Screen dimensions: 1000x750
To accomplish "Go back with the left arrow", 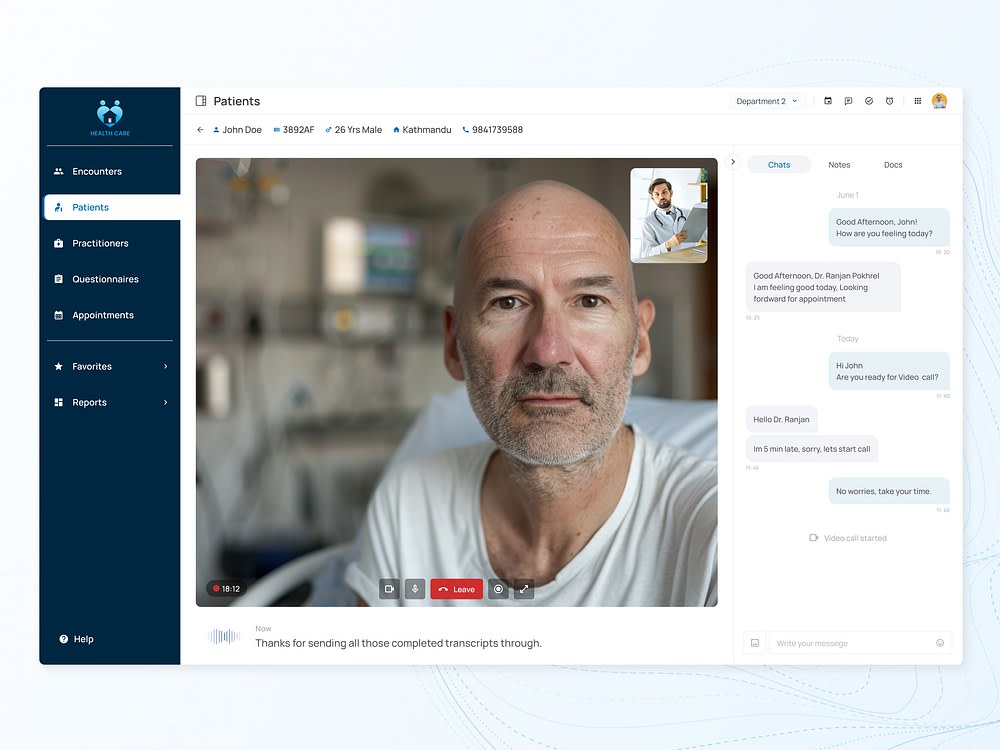I will click(200, 129).
